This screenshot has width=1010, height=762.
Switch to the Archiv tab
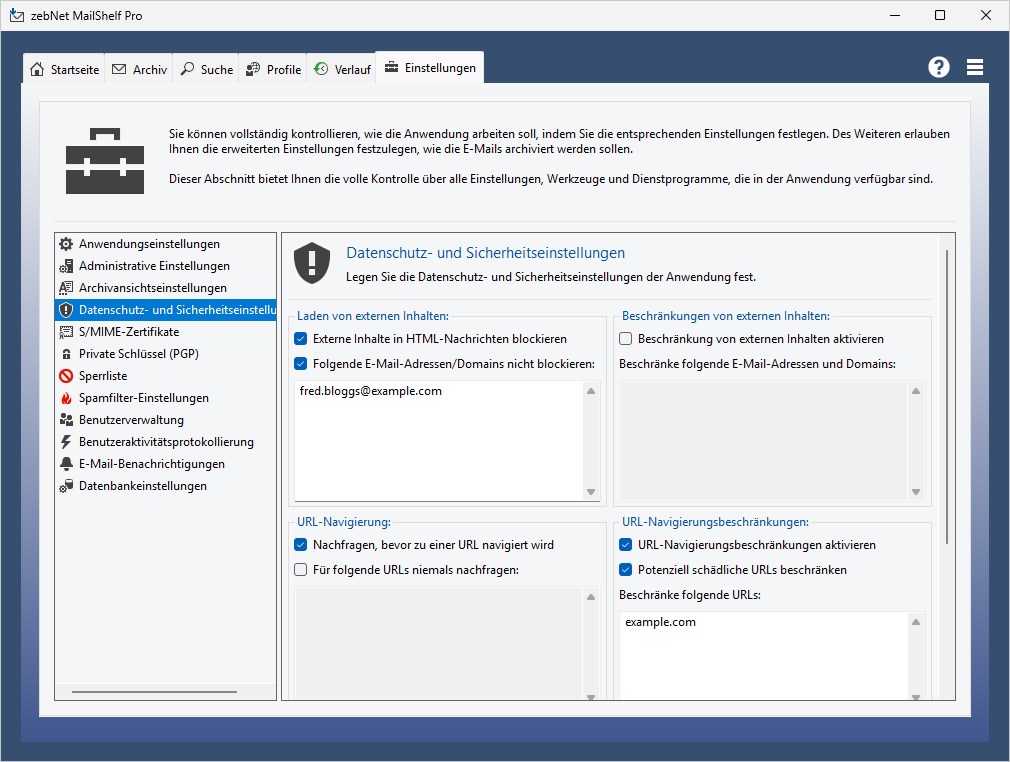tap(139, 70)
